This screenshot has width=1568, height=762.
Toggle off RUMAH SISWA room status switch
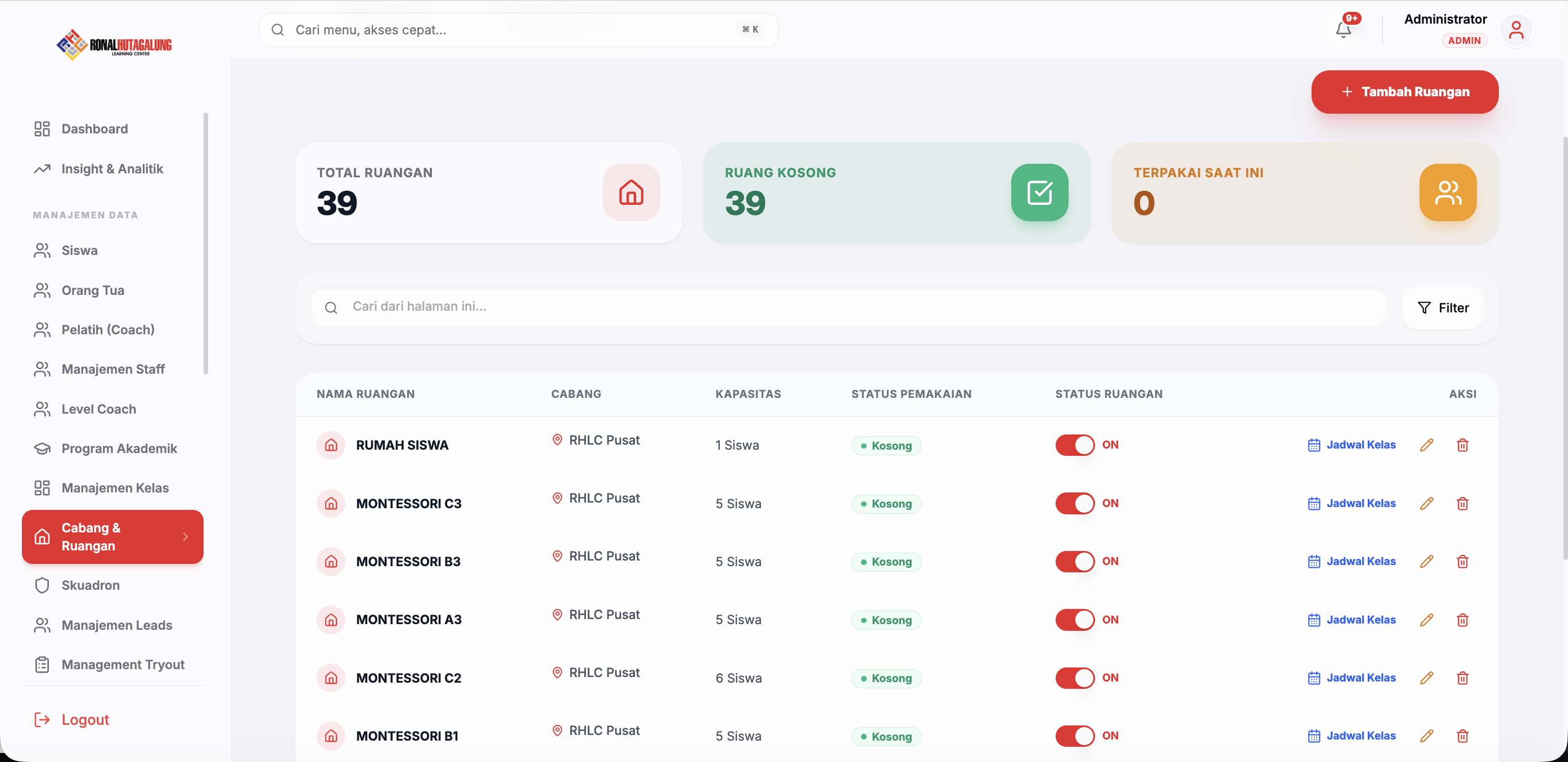[x=1074, y=445]
